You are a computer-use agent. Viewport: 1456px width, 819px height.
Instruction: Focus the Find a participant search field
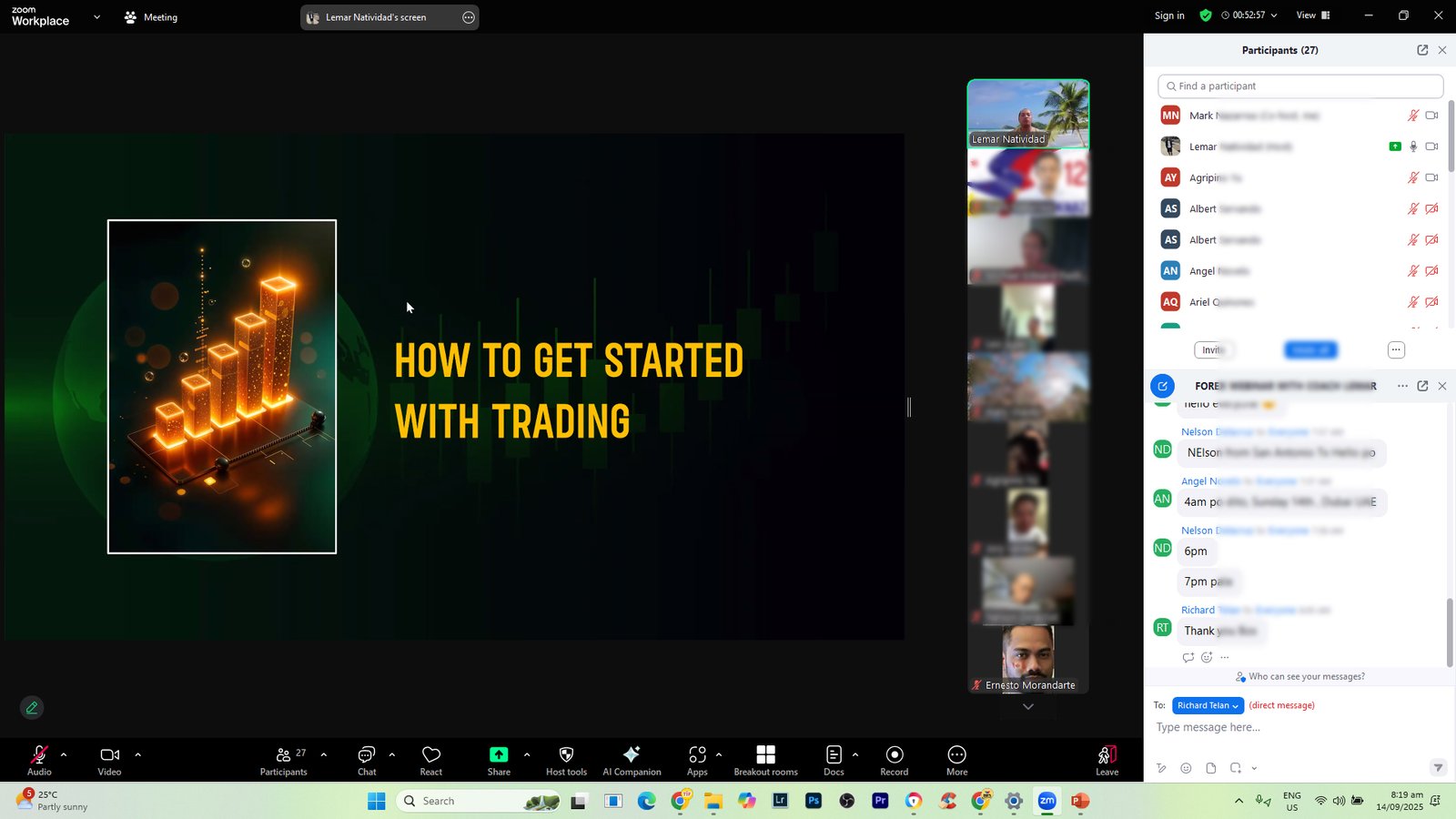tap(1301, 86)
